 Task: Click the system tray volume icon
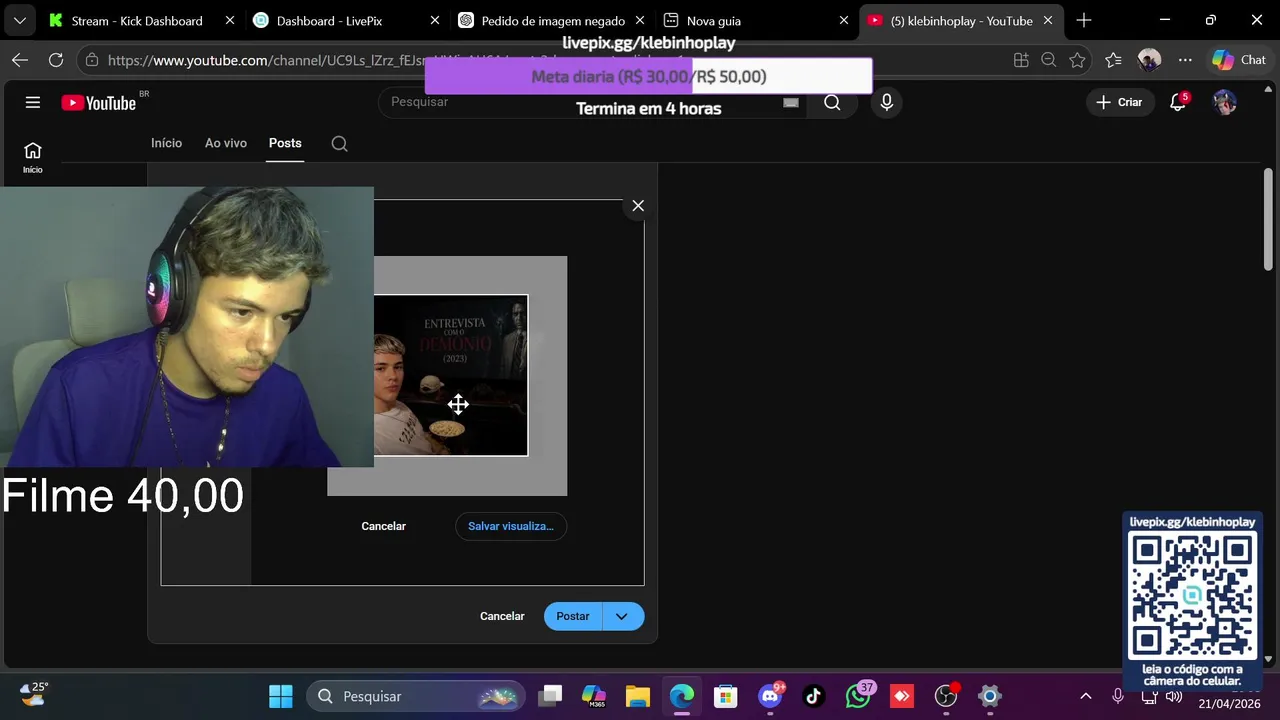coord(1174,696)
